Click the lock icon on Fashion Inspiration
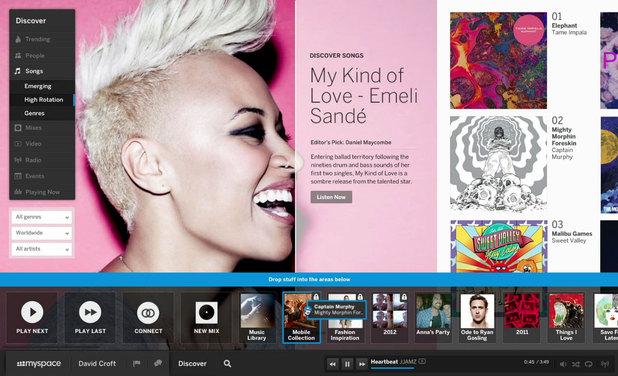 360,297
